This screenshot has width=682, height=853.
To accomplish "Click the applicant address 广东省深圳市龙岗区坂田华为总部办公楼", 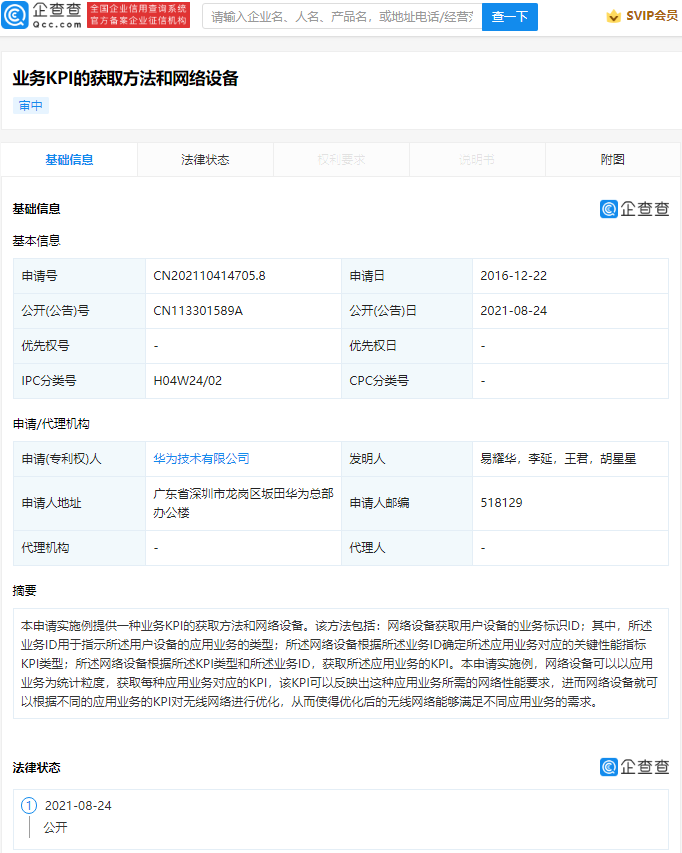I will point(243,503).
